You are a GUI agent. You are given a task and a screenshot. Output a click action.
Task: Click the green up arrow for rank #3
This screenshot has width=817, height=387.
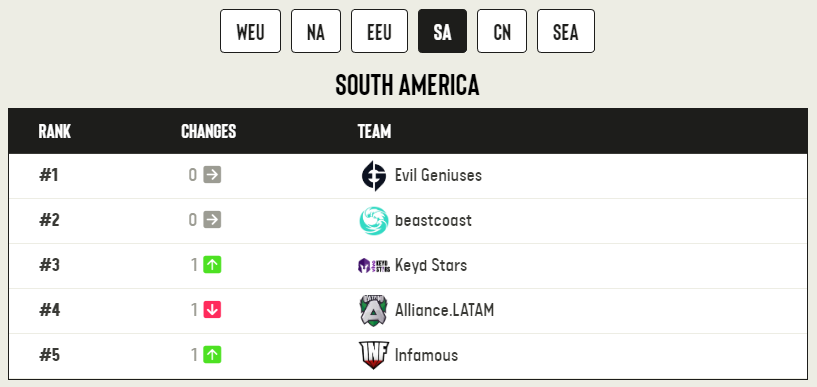coord(212,265)
